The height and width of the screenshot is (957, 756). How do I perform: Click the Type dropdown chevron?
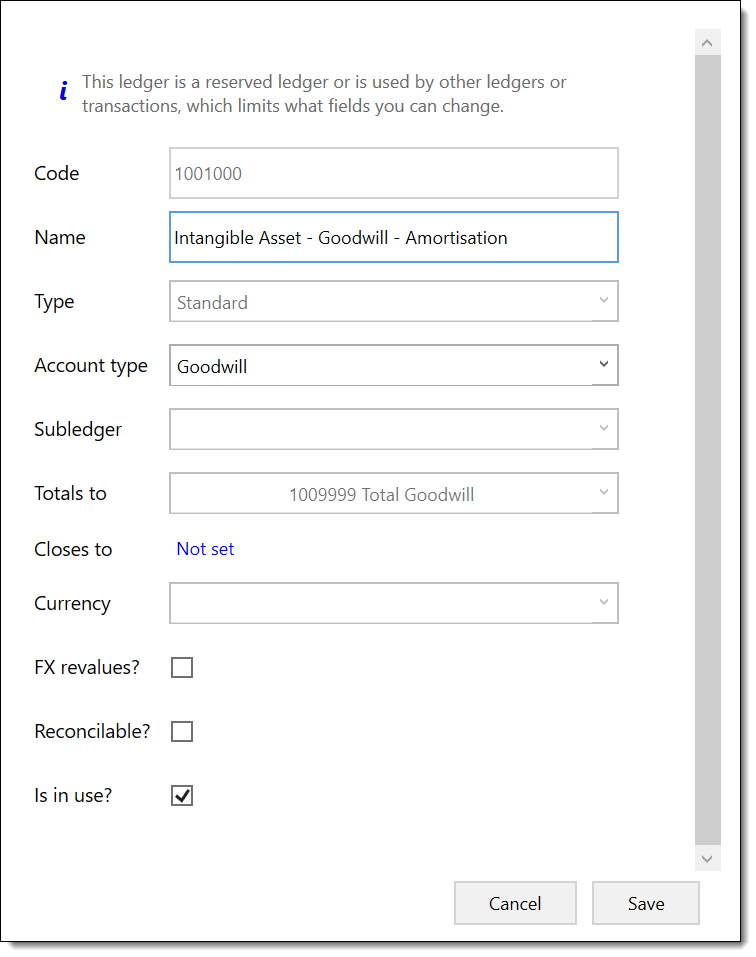coord(604,300)
